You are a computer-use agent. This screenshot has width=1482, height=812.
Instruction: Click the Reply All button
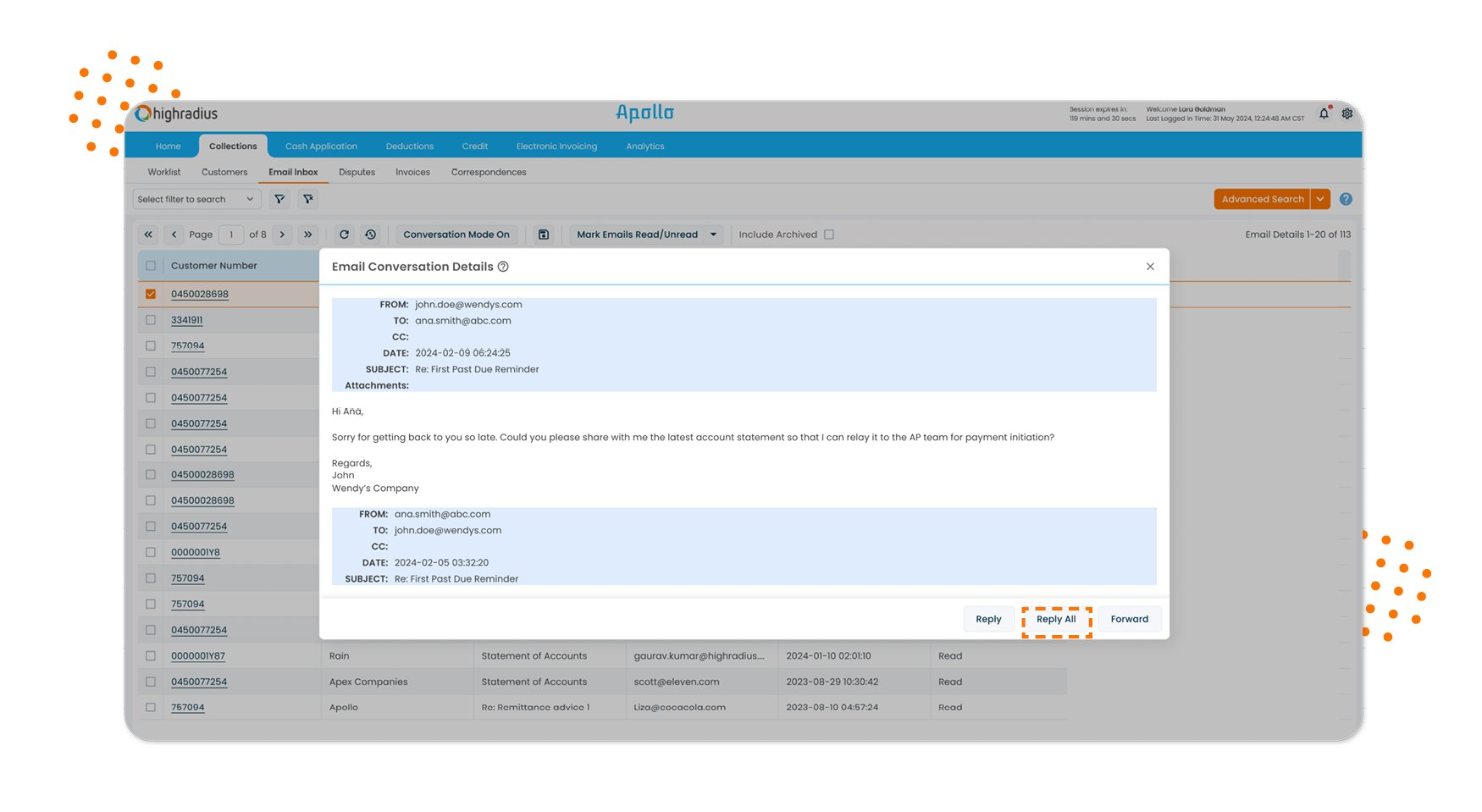(x=1056, y=619)
